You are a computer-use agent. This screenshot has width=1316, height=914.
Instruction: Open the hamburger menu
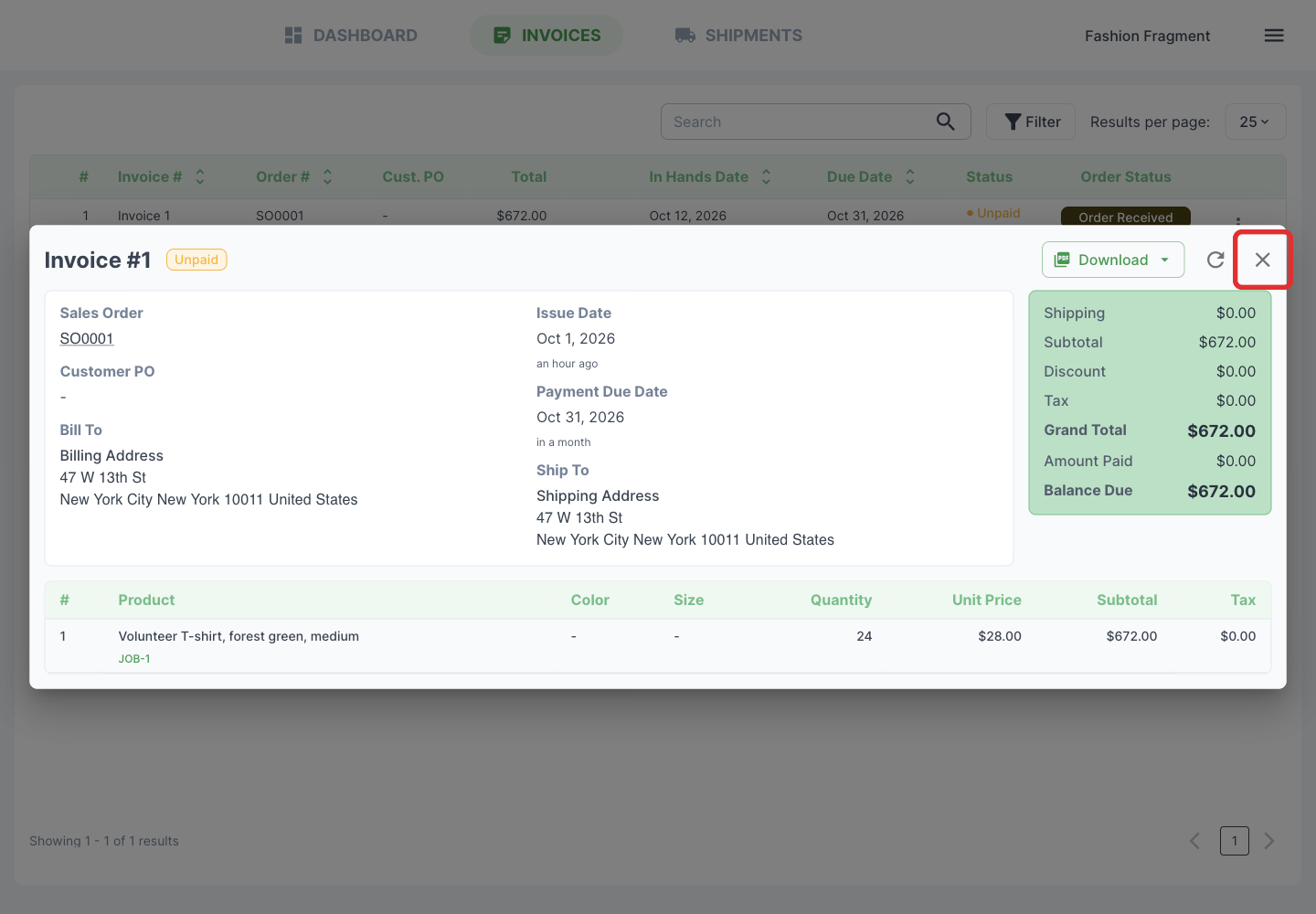(1274, 36)
